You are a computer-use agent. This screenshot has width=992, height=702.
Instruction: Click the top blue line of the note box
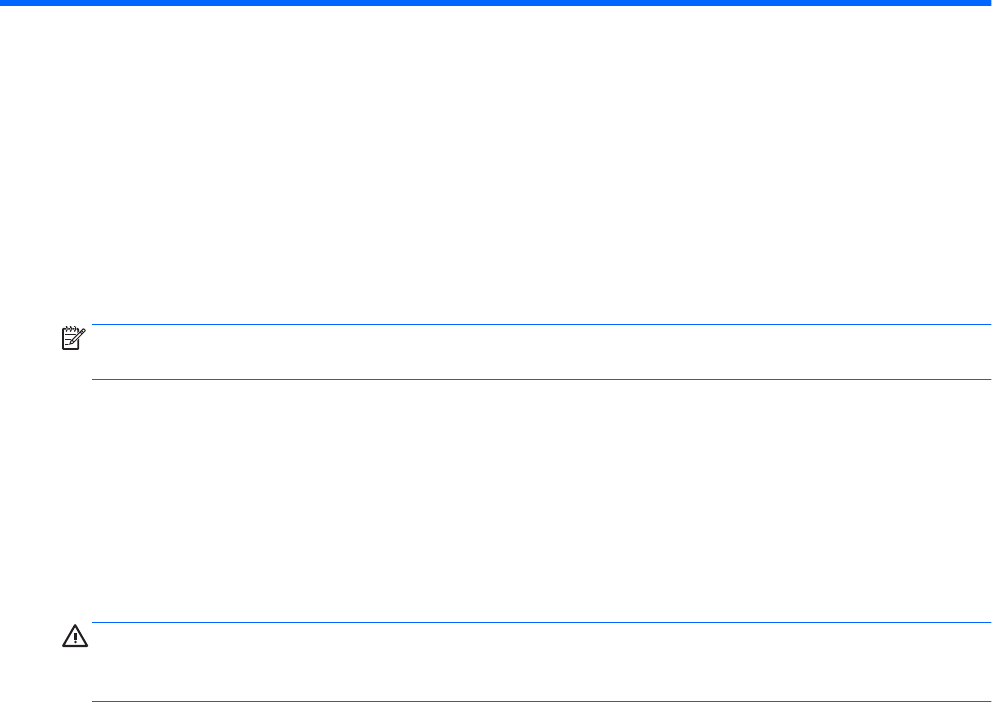[540, 324]
